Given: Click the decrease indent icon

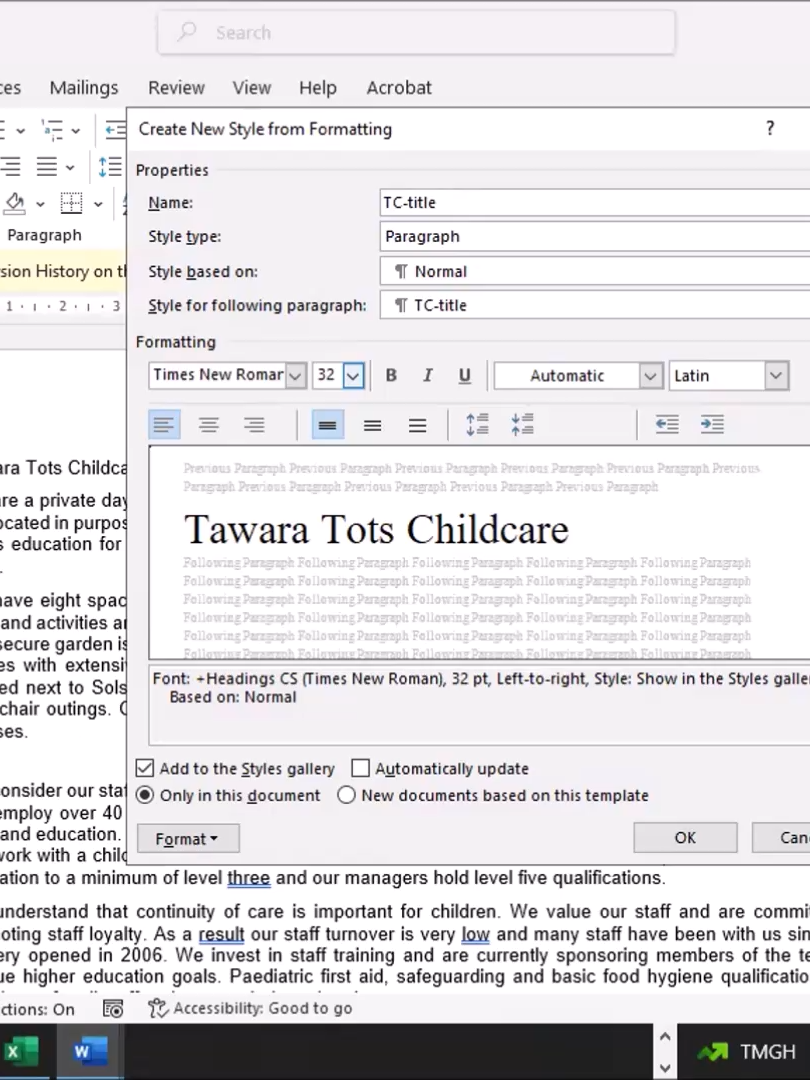Looking at the screenshot, I should pos(667,424).
